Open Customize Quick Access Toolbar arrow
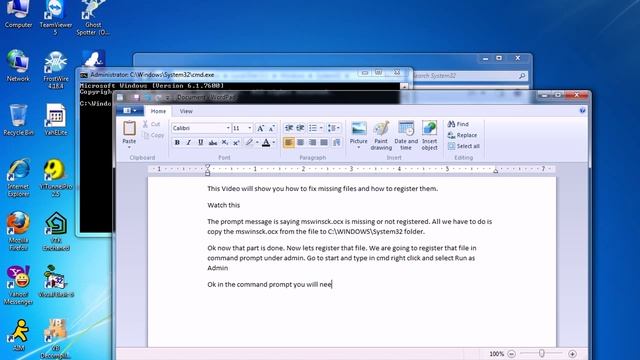Screen dimensions: 640x360 (x=168, y=98)
